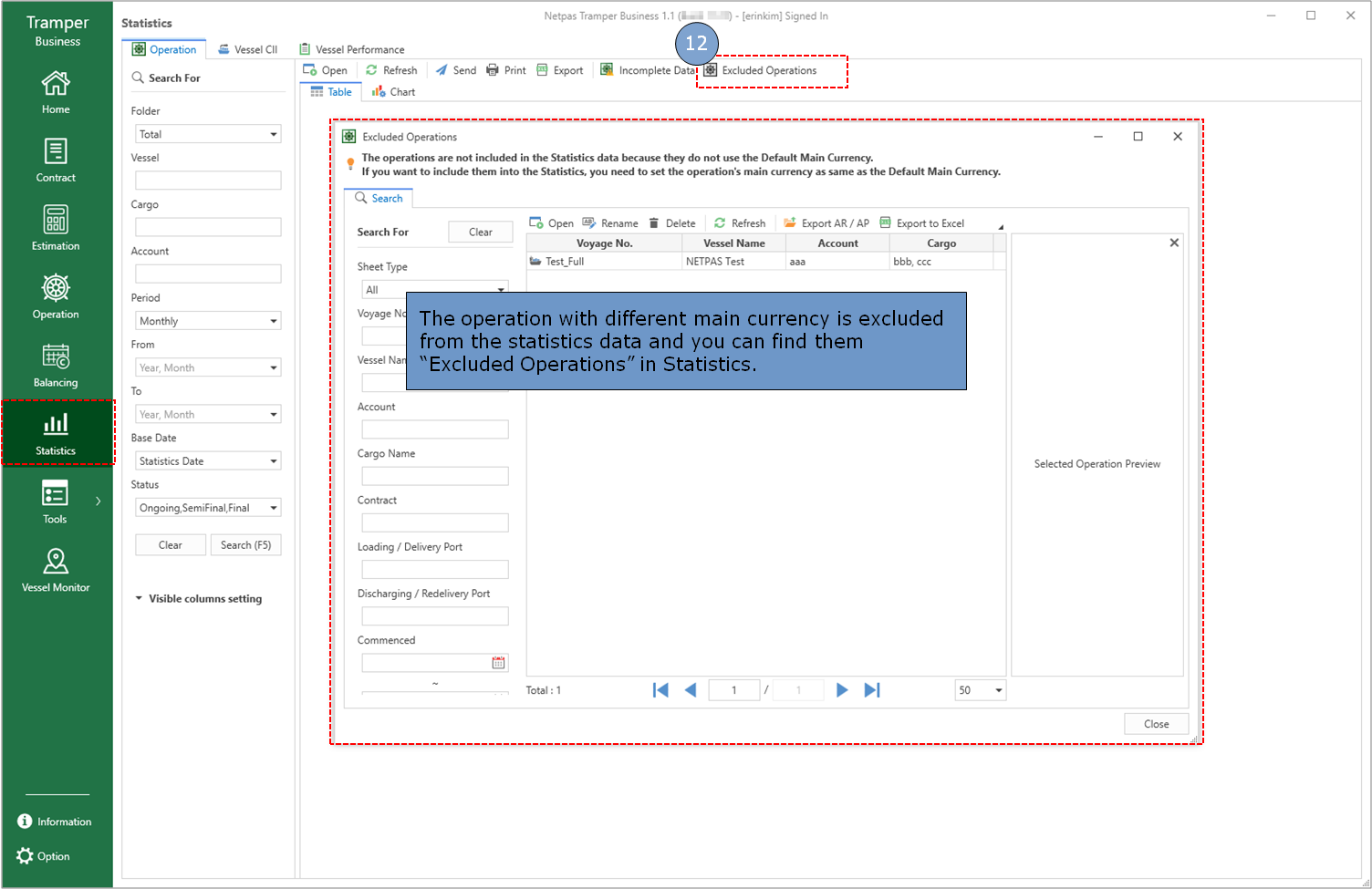
Task: Click Export to Excel in dialog
Action: [921, 223]
